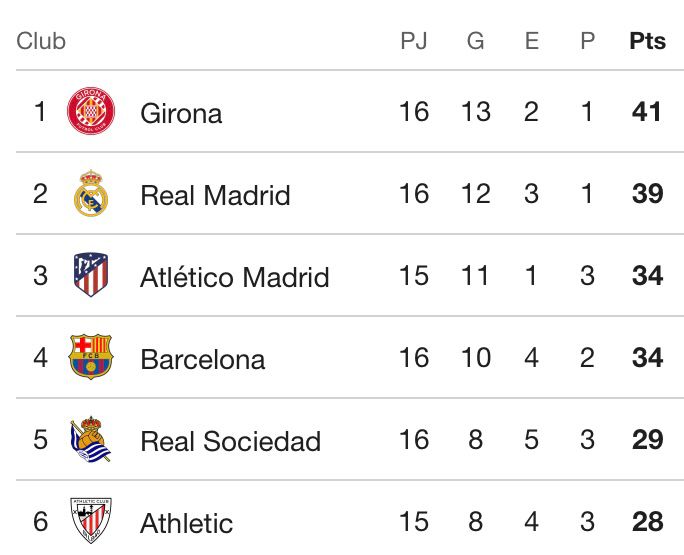Screen dimensions: 684x555
Task: Select the Real Sociedad team name
Action: 230,441
